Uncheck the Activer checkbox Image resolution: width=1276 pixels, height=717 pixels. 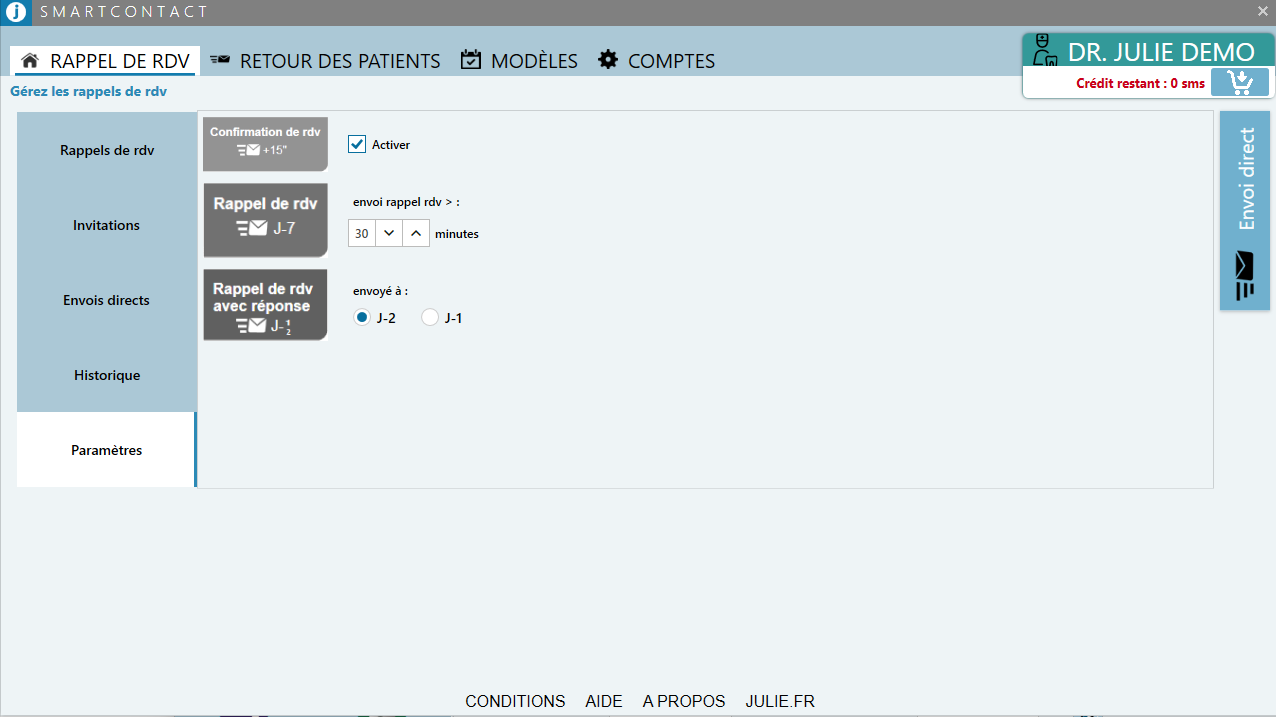coord(357,144)
